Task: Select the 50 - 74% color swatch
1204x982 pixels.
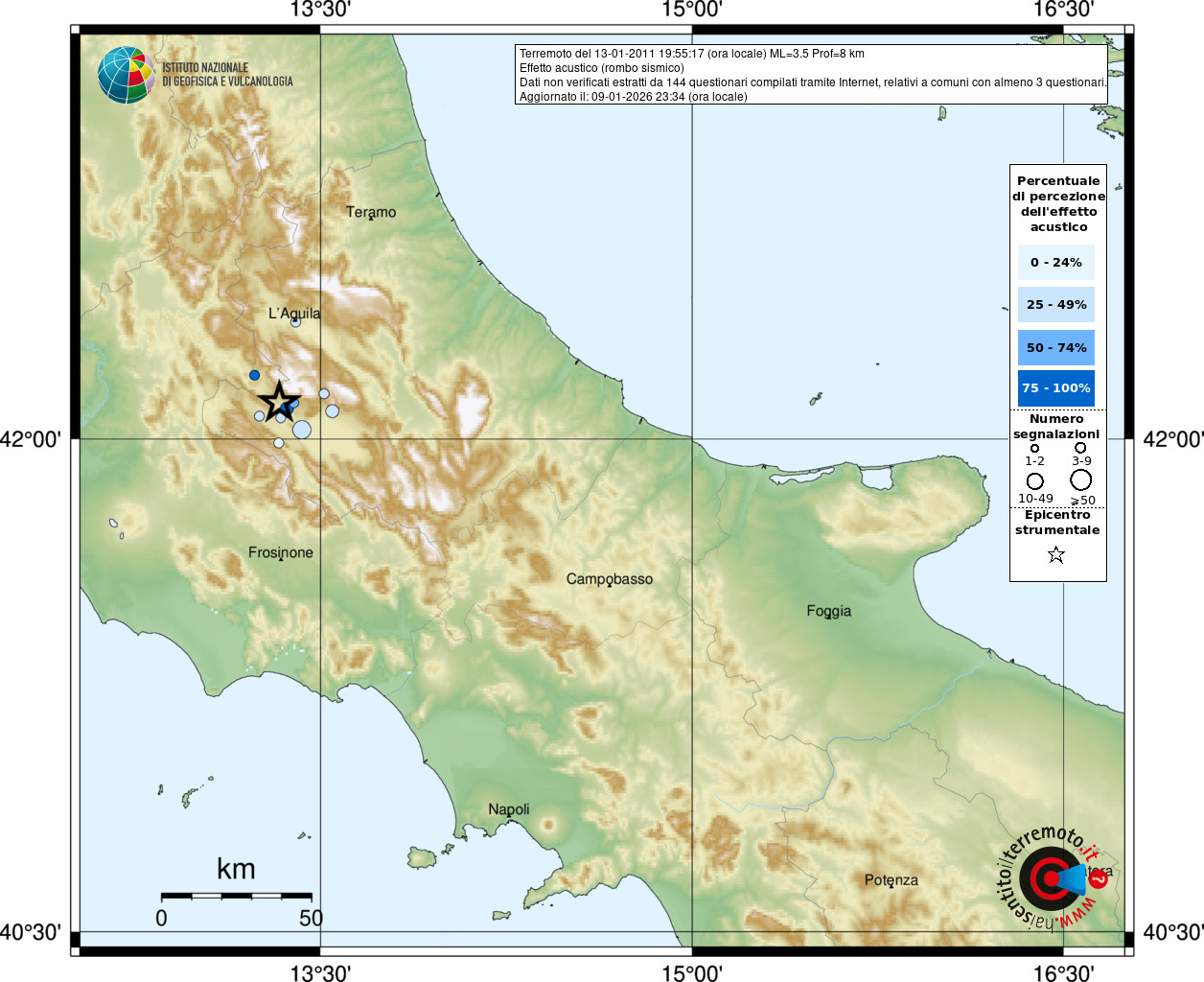Action: [x=1056, y=347]
